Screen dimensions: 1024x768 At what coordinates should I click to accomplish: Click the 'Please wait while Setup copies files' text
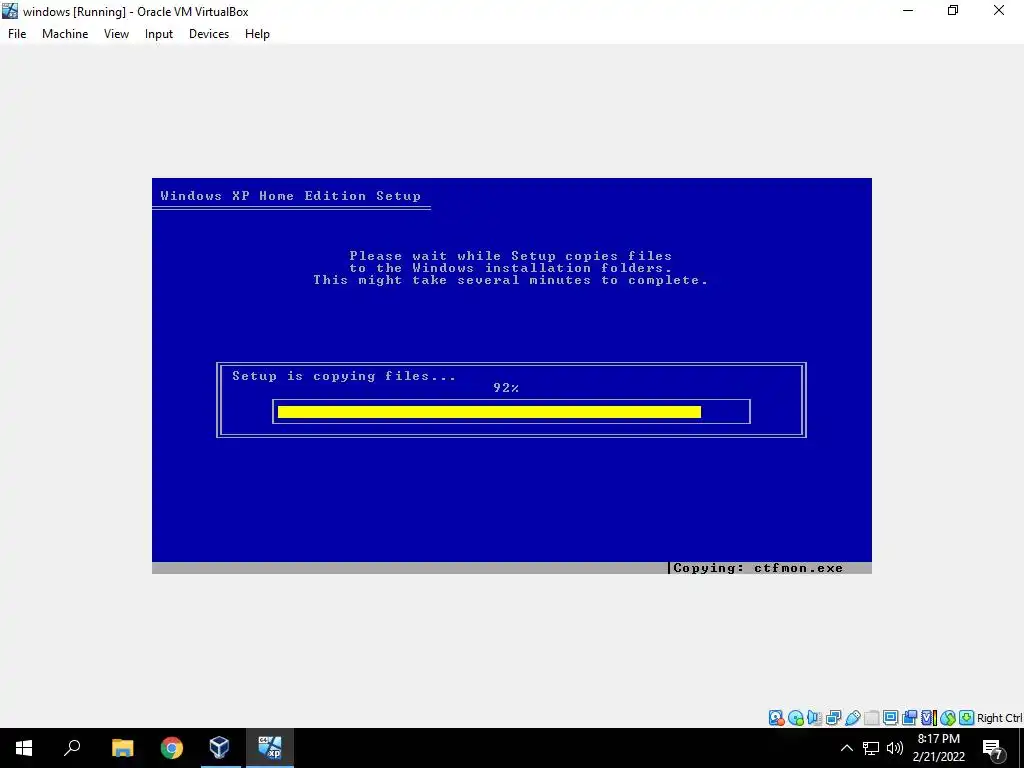(x=510, y=256)
